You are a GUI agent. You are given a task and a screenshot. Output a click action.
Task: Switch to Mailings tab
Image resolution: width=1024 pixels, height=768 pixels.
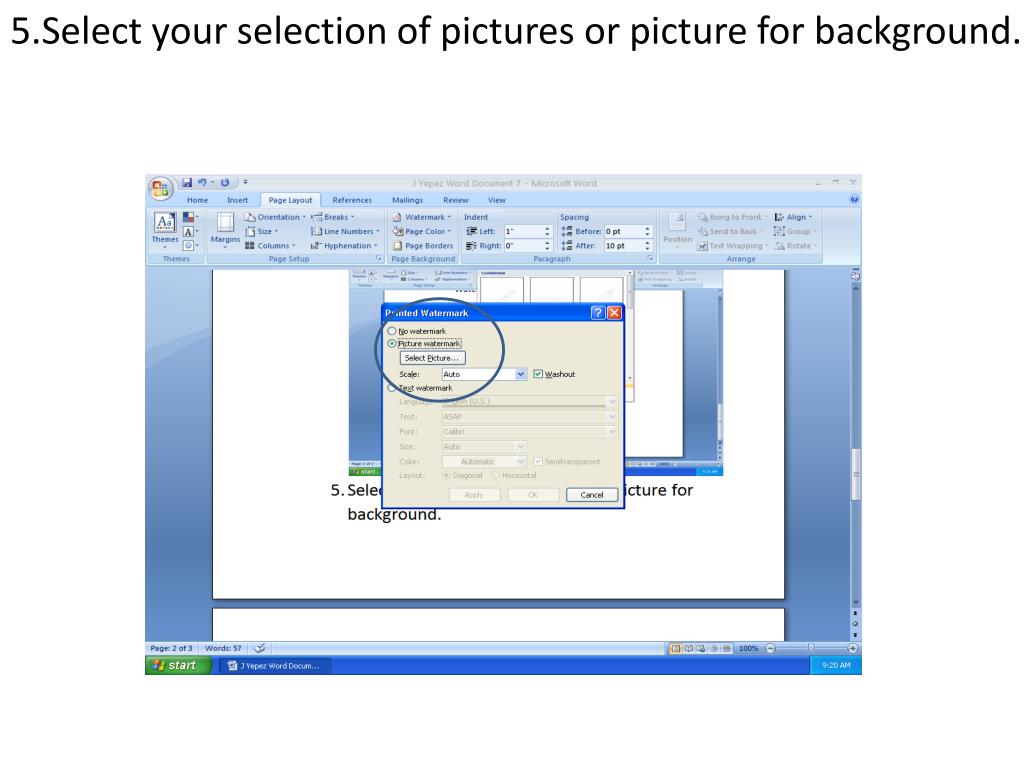point(407,200)
